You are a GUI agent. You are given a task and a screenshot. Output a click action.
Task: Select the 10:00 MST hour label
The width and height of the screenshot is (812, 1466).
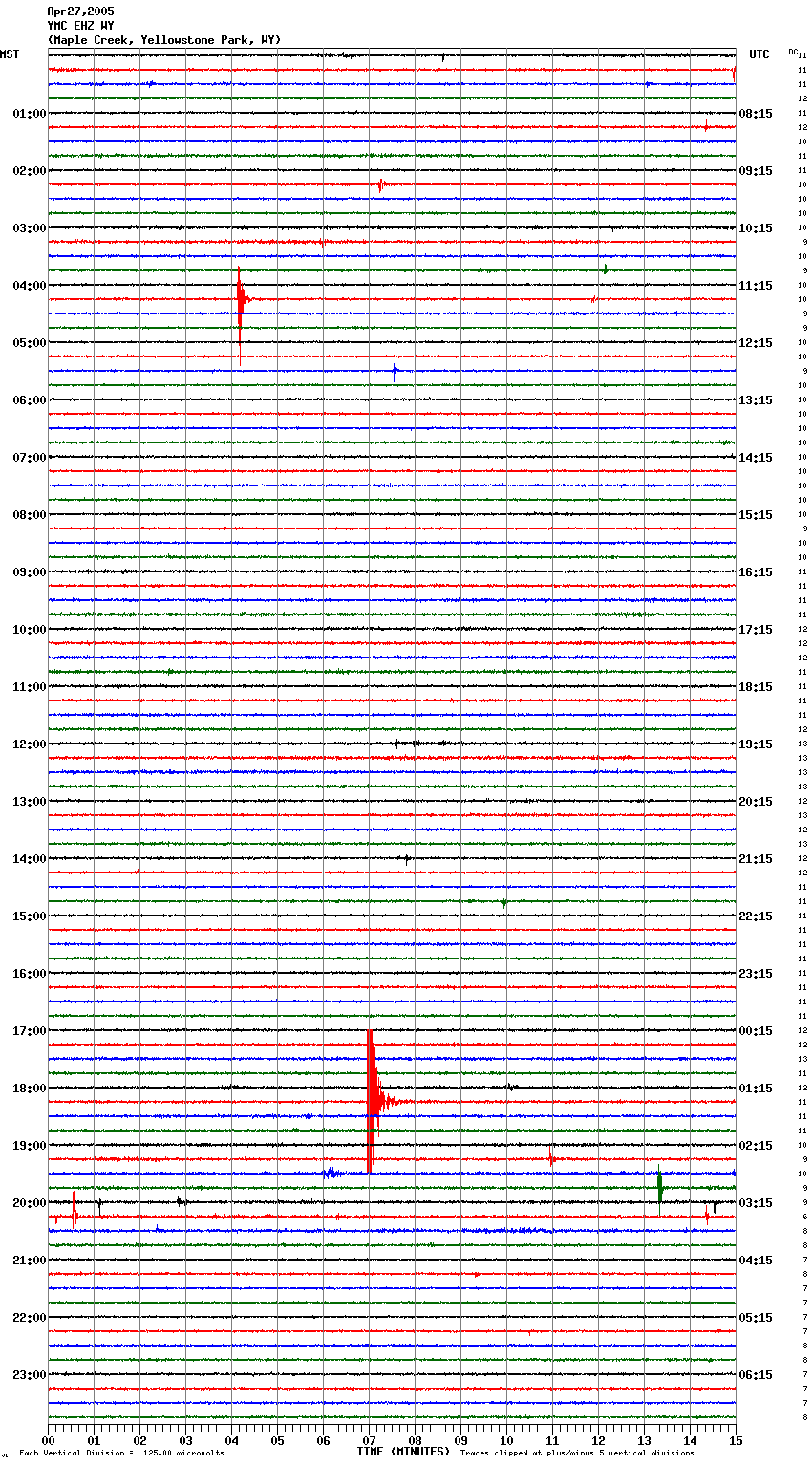point(29,630)
